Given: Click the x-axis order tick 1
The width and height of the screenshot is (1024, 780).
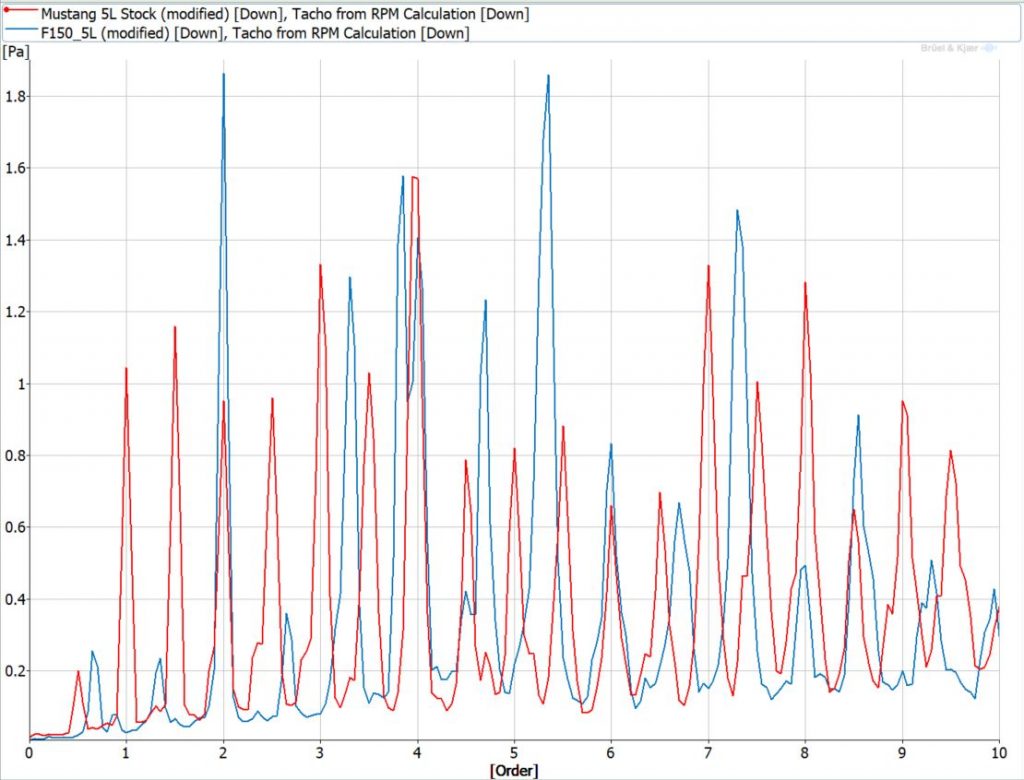Looking at the screenshot, I should (126, 753).
